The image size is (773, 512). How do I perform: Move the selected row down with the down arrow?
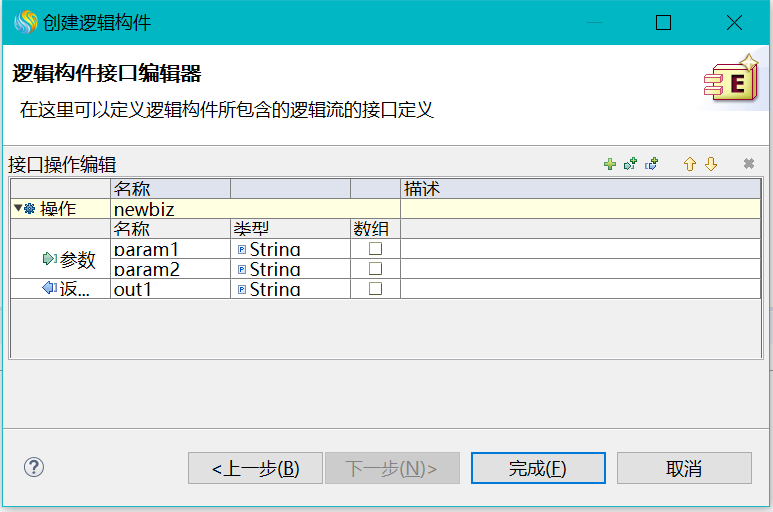point(711,165)
